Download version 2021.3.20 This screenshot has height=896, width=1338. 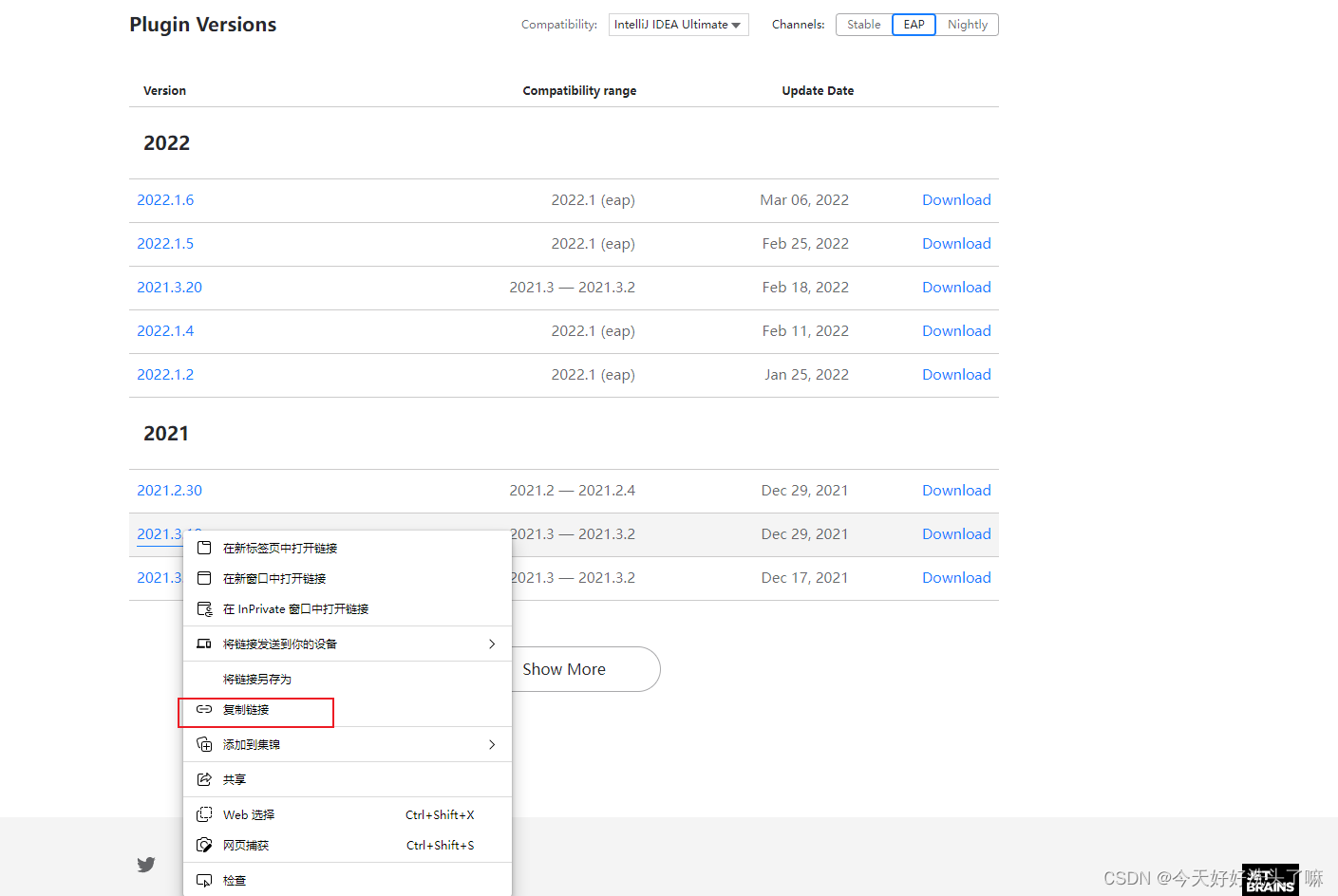click(x=956, y=287)
